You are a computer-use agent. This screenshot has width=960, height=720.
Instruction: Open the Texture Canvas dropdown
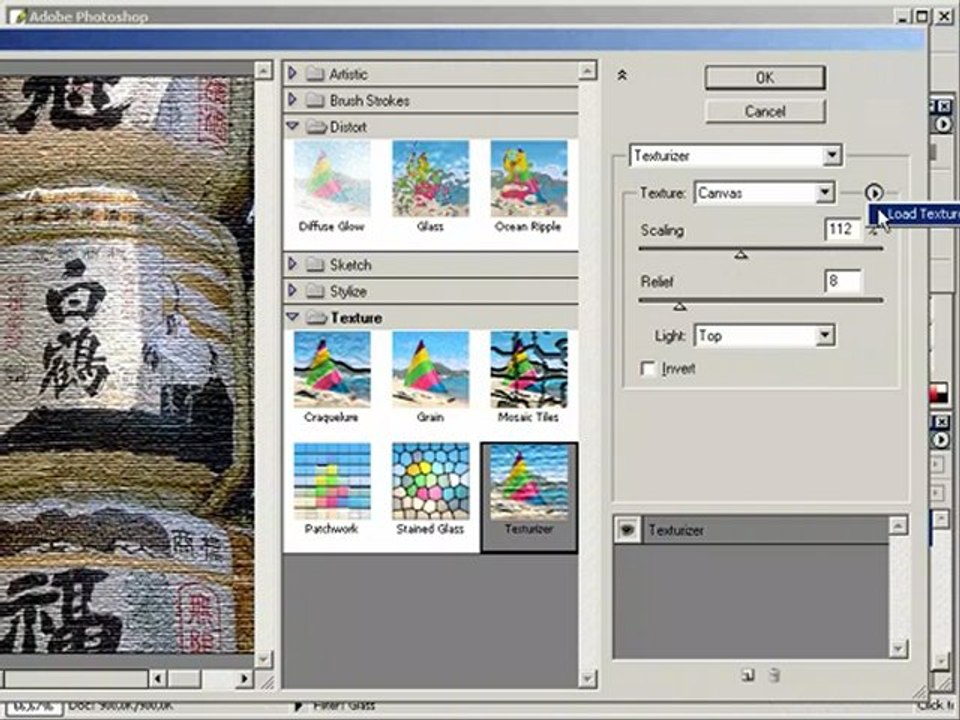[825, 193]
